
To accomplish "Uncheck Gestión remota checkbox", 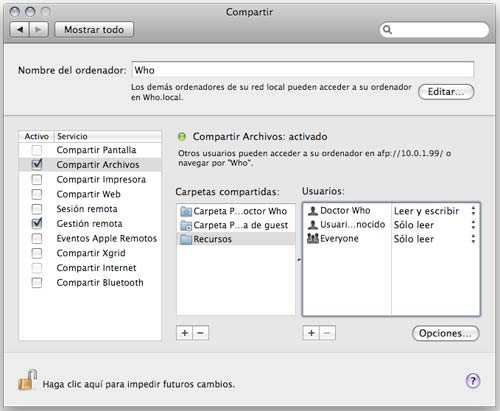I will (x=37, y=223).
